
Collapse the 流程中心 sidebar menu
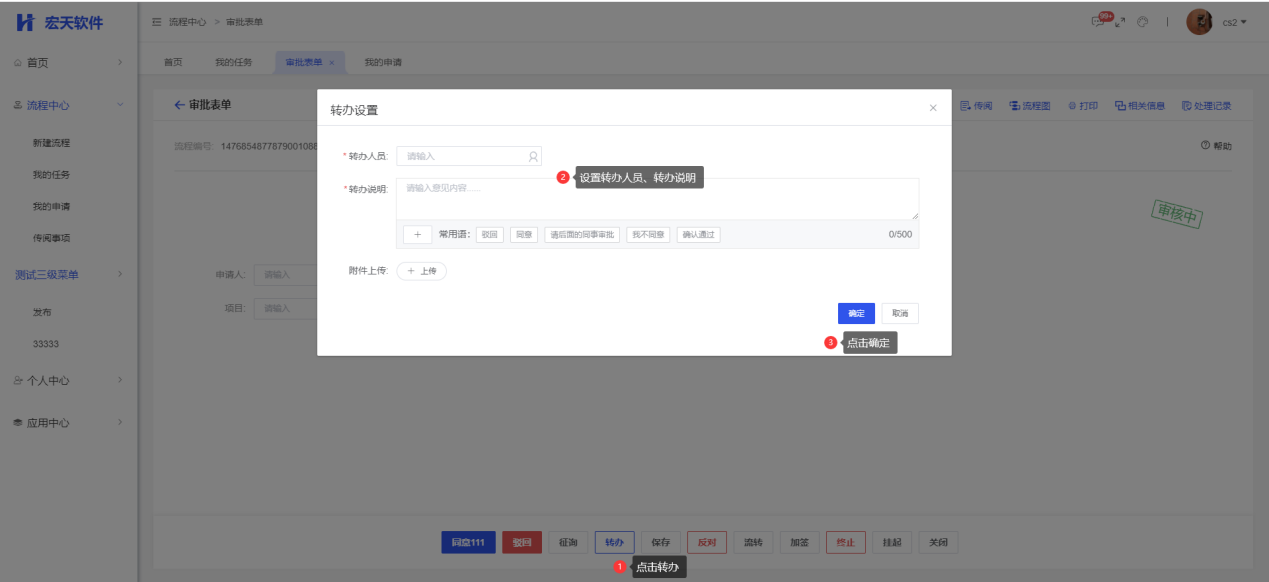(120, 105)
